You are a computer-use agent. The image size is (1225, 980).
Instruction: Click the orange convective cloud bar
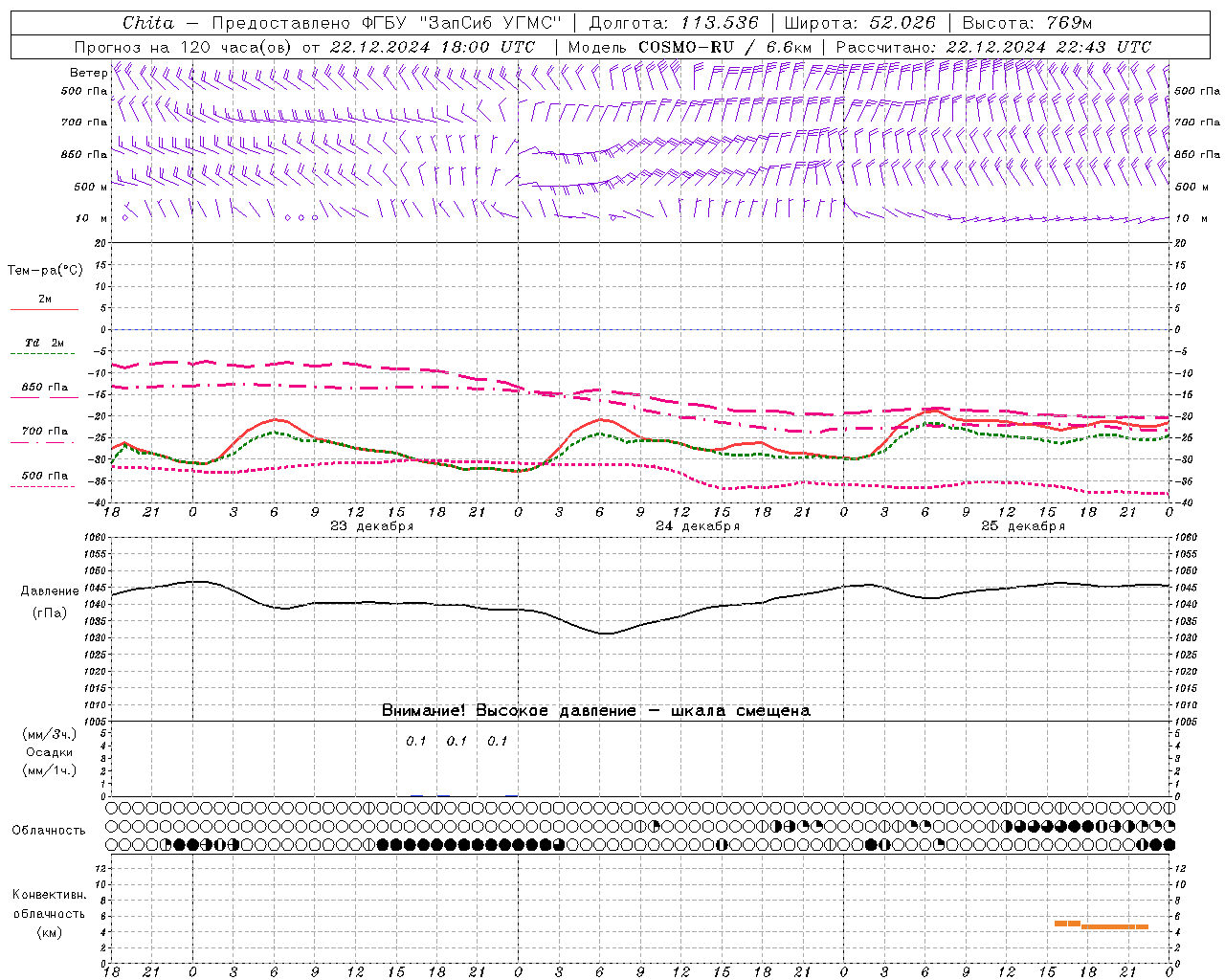tap(1101, 925)
